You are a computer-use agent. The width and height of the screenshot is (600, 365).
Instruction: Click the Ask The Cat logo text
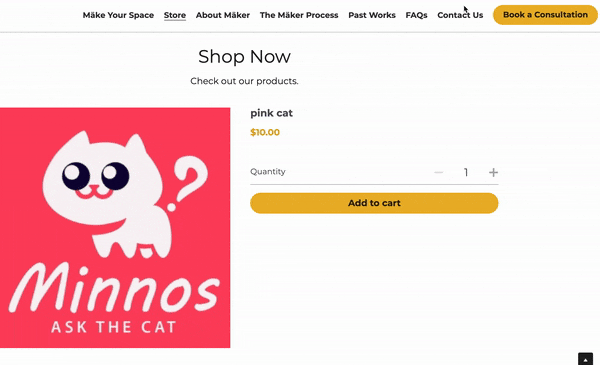click(114, 327)
